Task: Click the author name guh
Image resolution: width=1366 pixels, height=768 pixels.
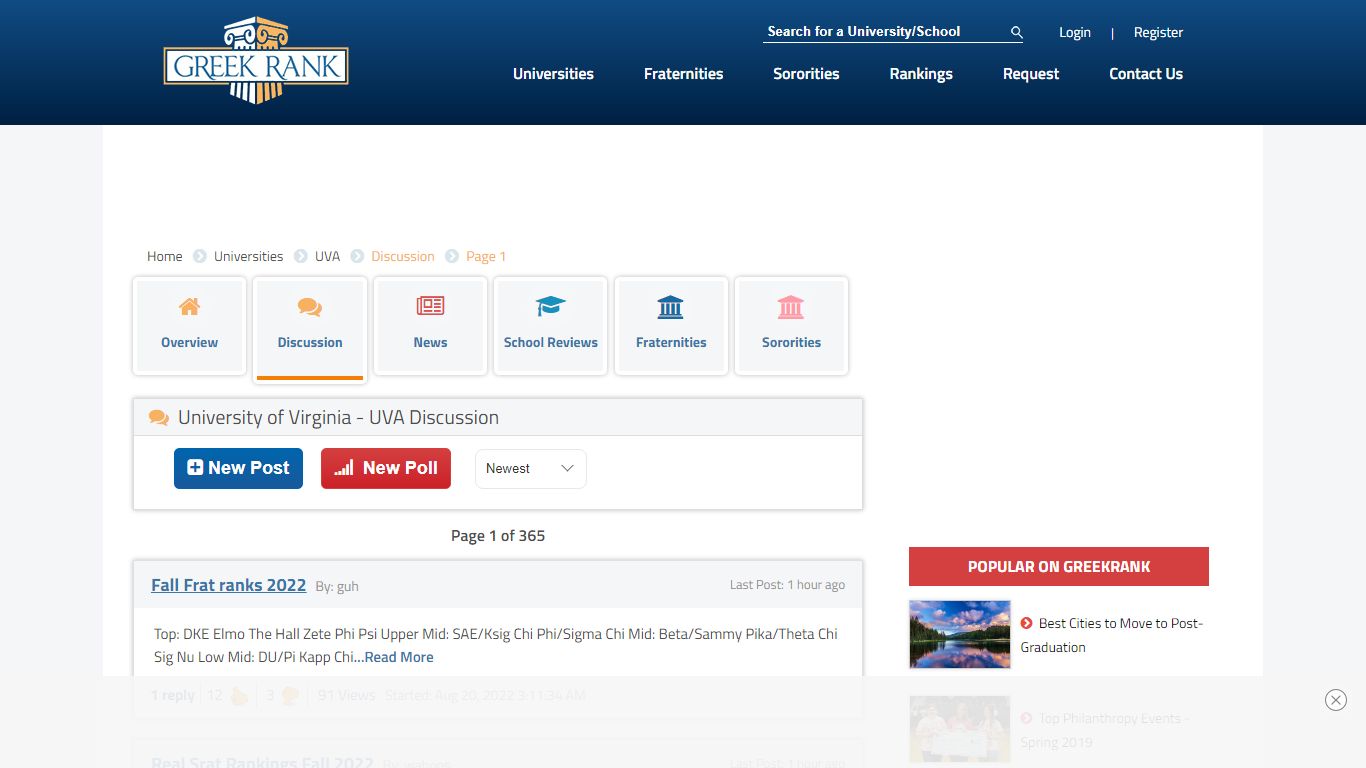Action: [347, 586]
